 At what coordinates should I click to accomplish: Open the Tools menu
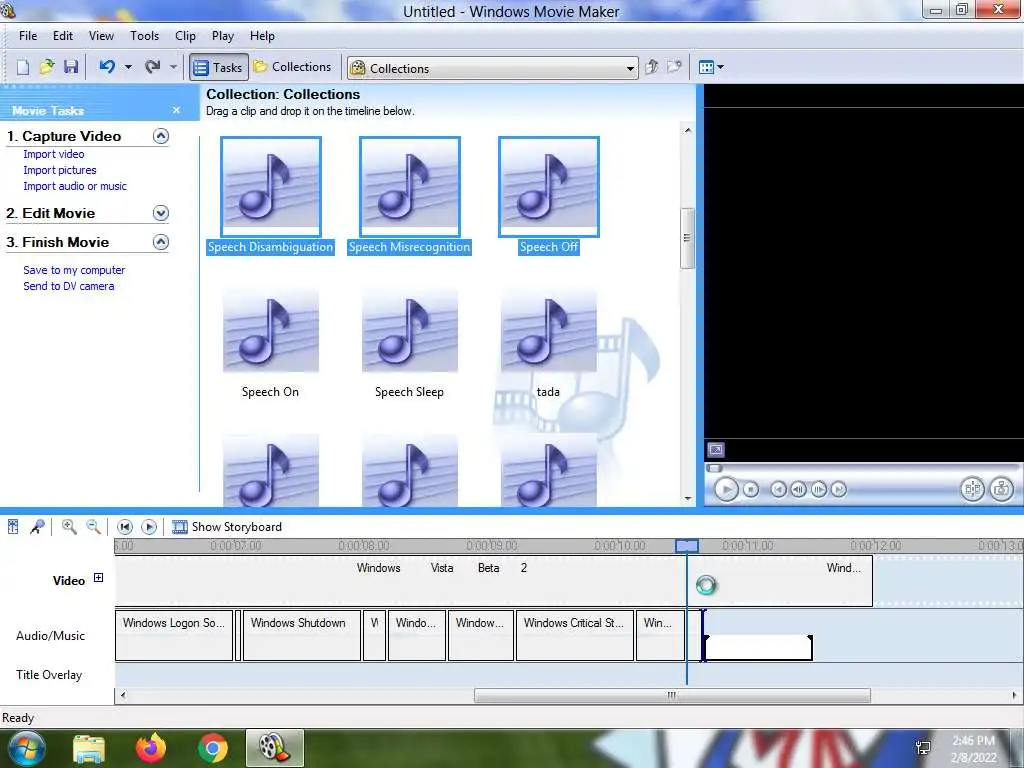click(144, 36)
